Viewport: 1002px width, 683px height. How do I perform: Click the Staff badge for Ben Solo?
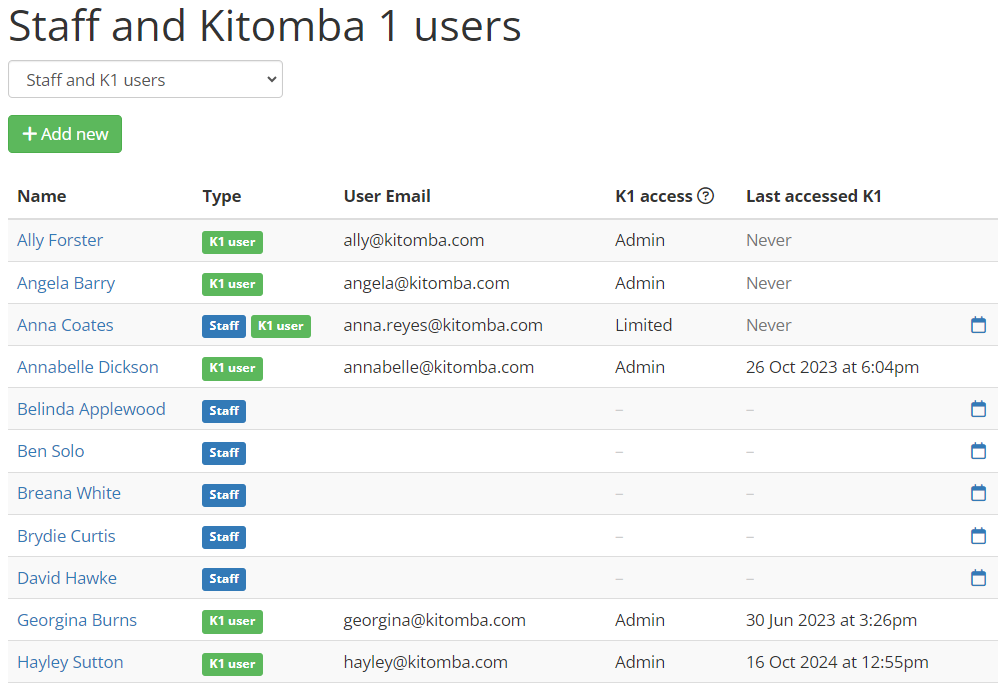pos(224,453)
